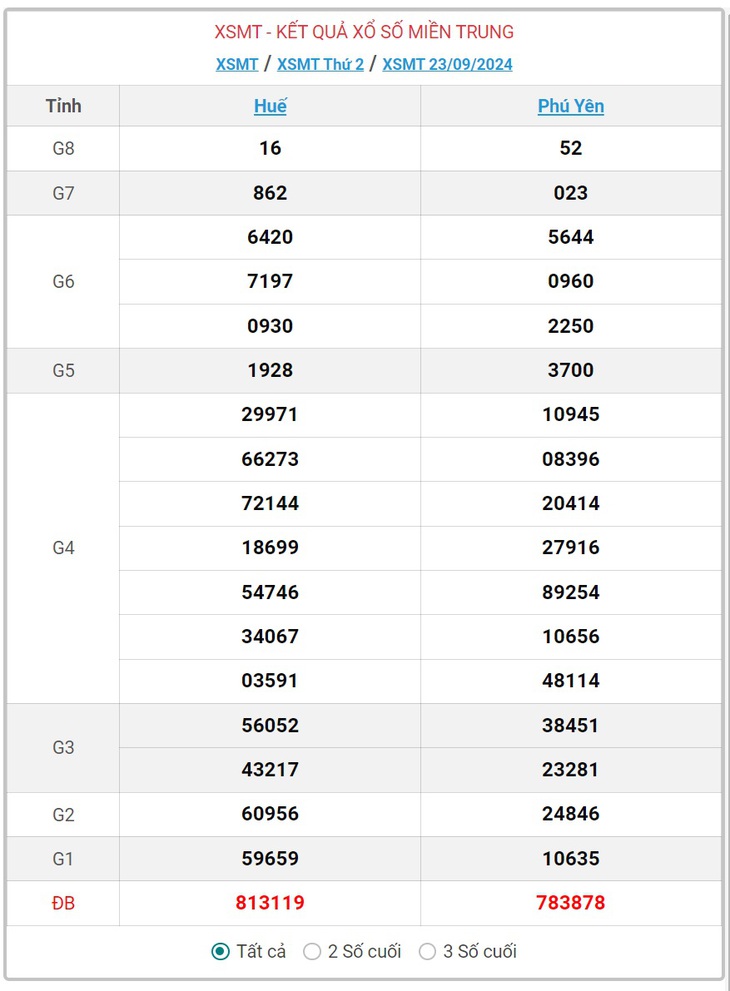Open the Phú Yên province header link
This screenshot has width=730, height=991.
point(571,106)
